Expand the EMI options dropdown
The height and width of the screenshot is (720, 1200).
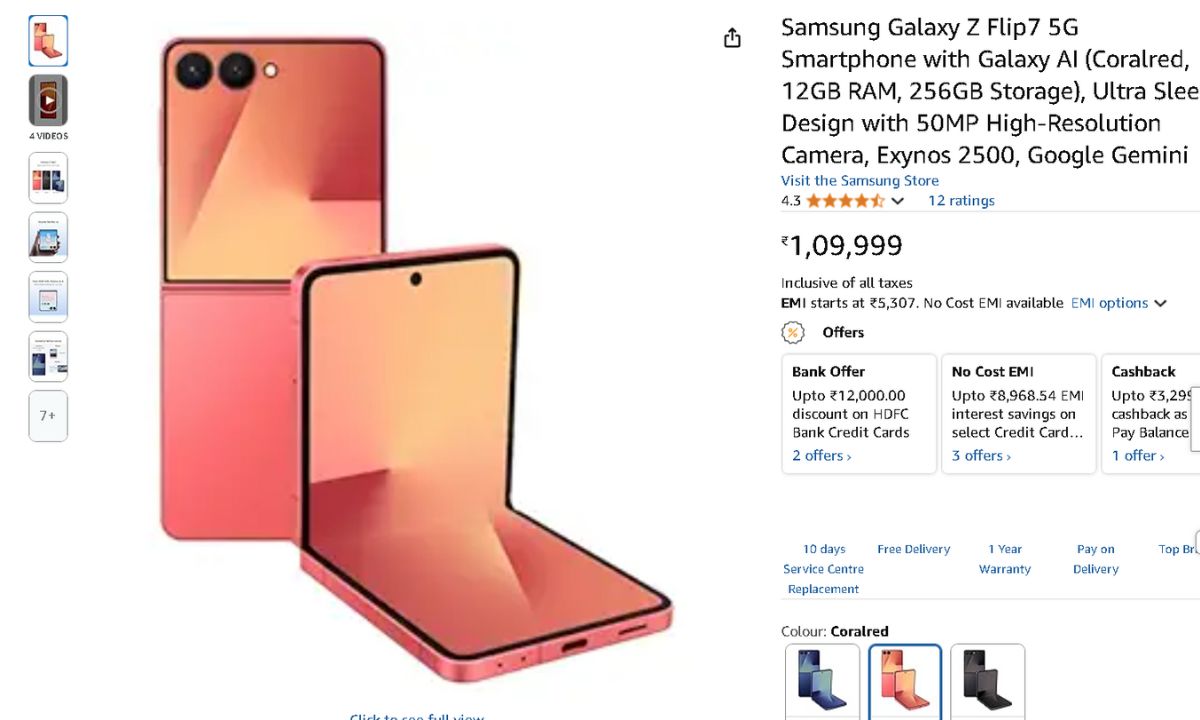[1119, 303]
